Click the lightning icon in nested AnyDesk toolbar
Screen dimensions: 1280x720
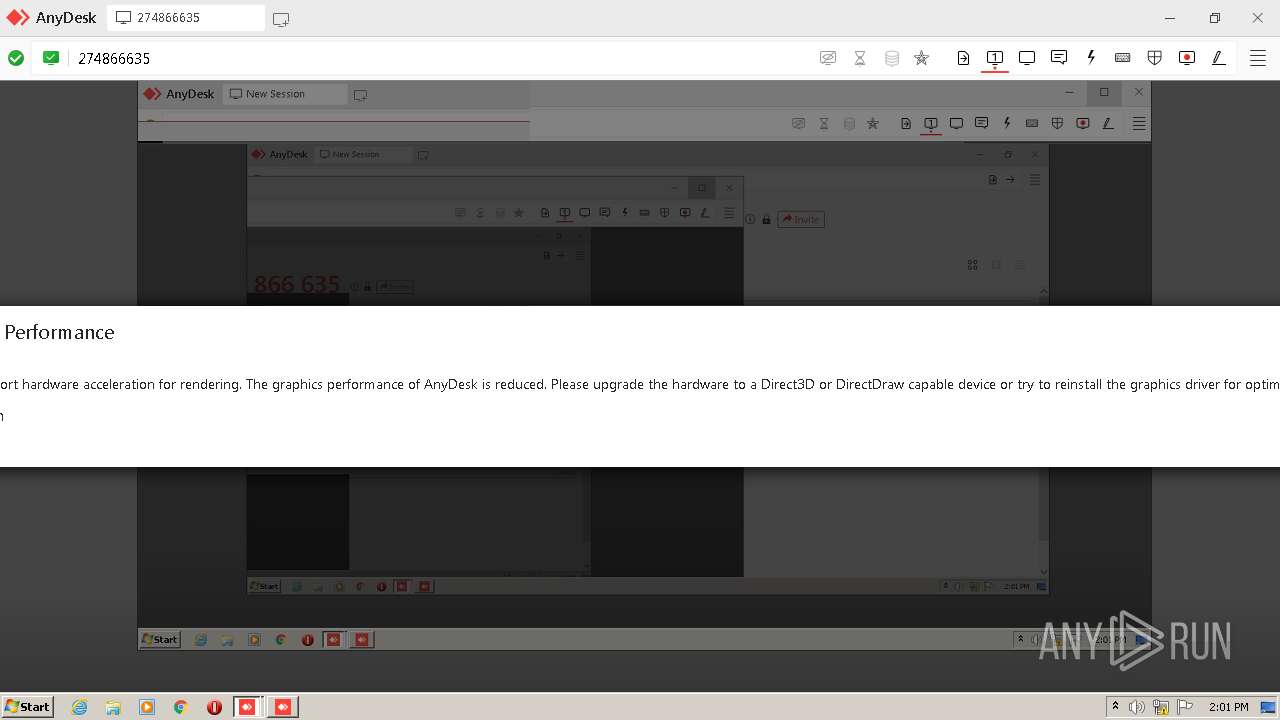pos(1007,123)
